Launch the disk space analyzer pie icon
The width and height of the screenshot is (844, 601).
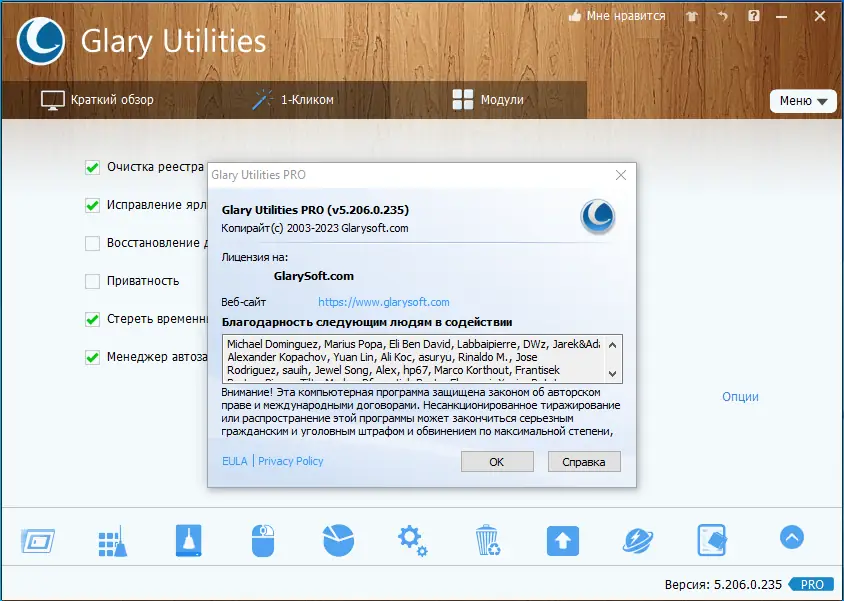[338, 540]
